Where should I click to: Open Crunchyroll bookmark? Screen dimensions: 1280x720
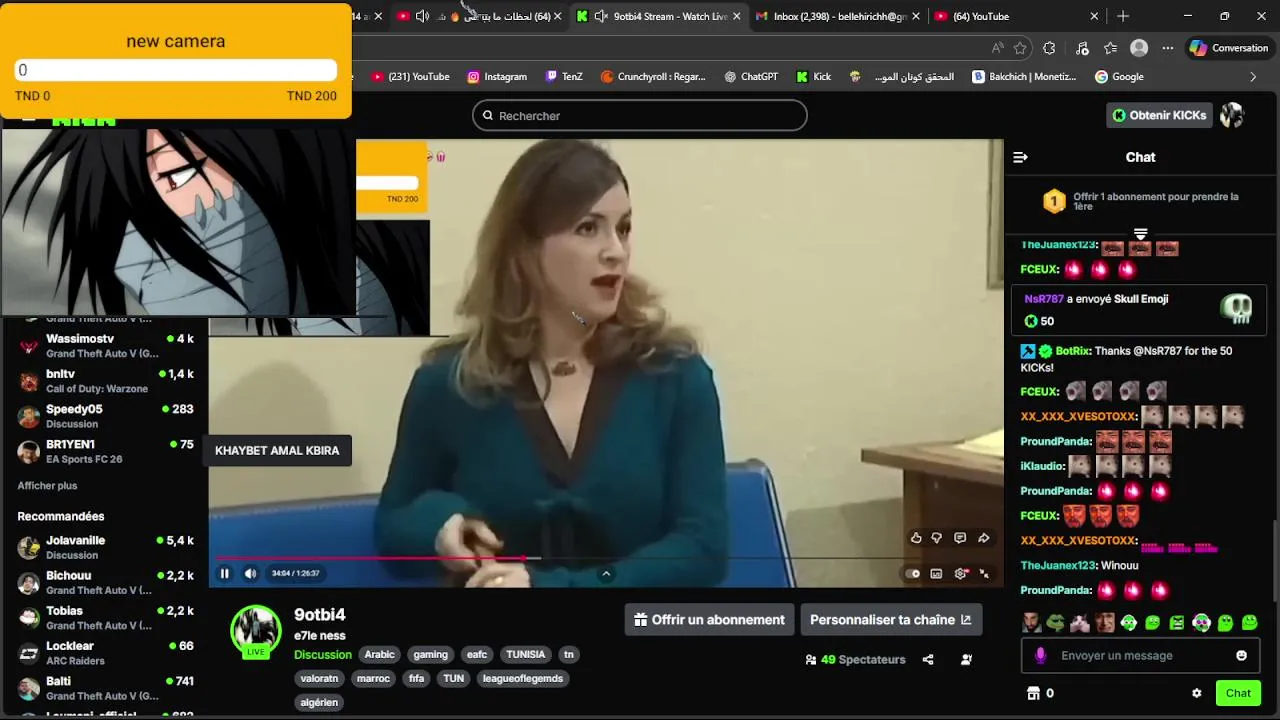pos(653,77)
